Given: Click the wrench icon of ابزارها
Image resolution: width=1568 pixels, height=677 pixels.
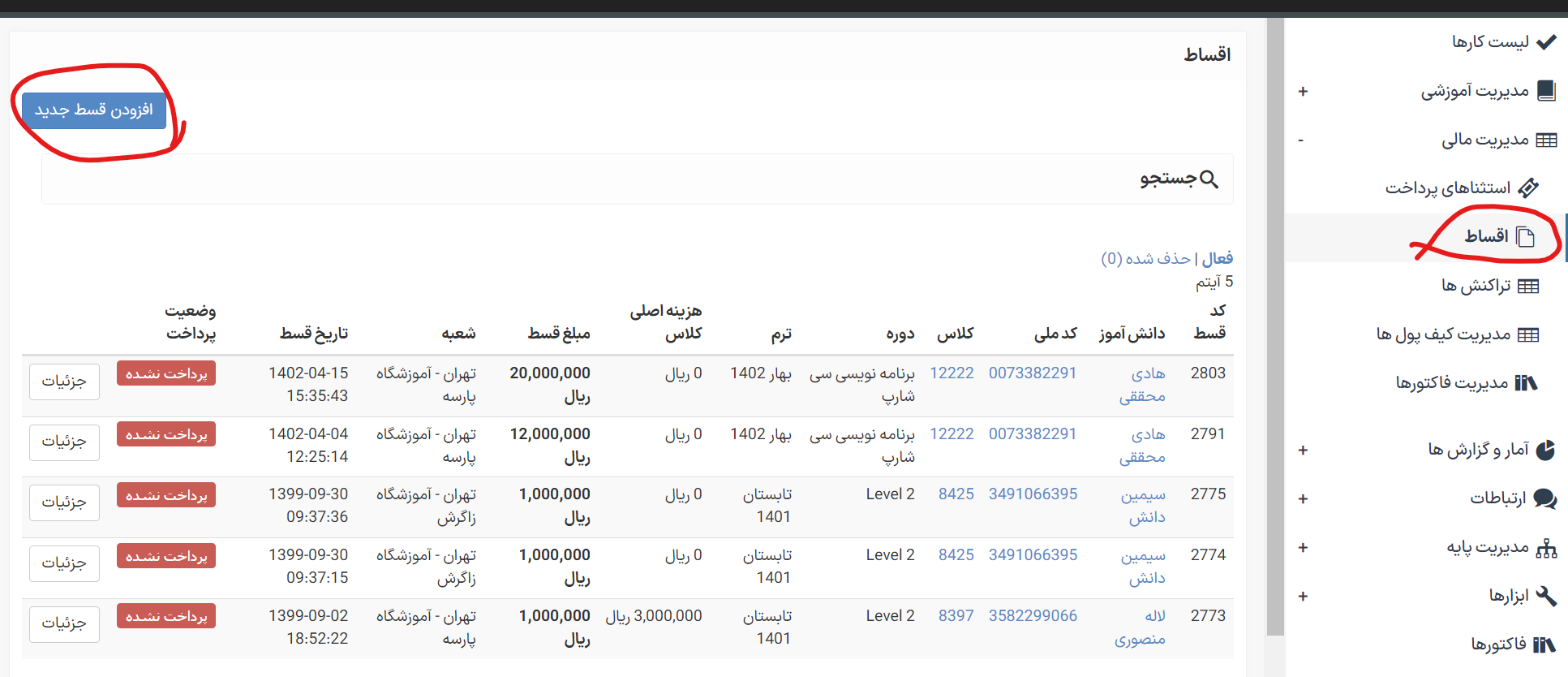Looking at the screenshot, I should point(1547,597).
